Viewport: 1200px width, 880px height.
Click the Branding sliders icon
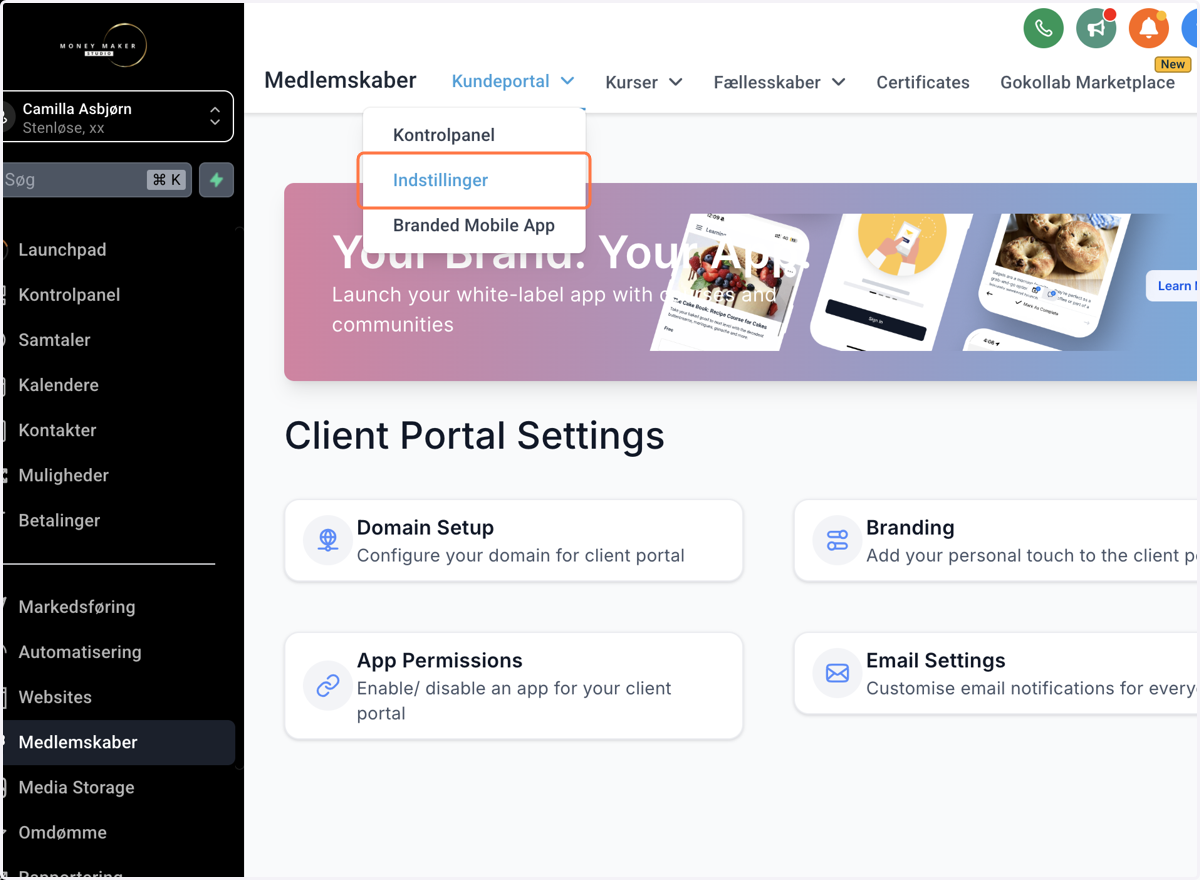[837, 541]
